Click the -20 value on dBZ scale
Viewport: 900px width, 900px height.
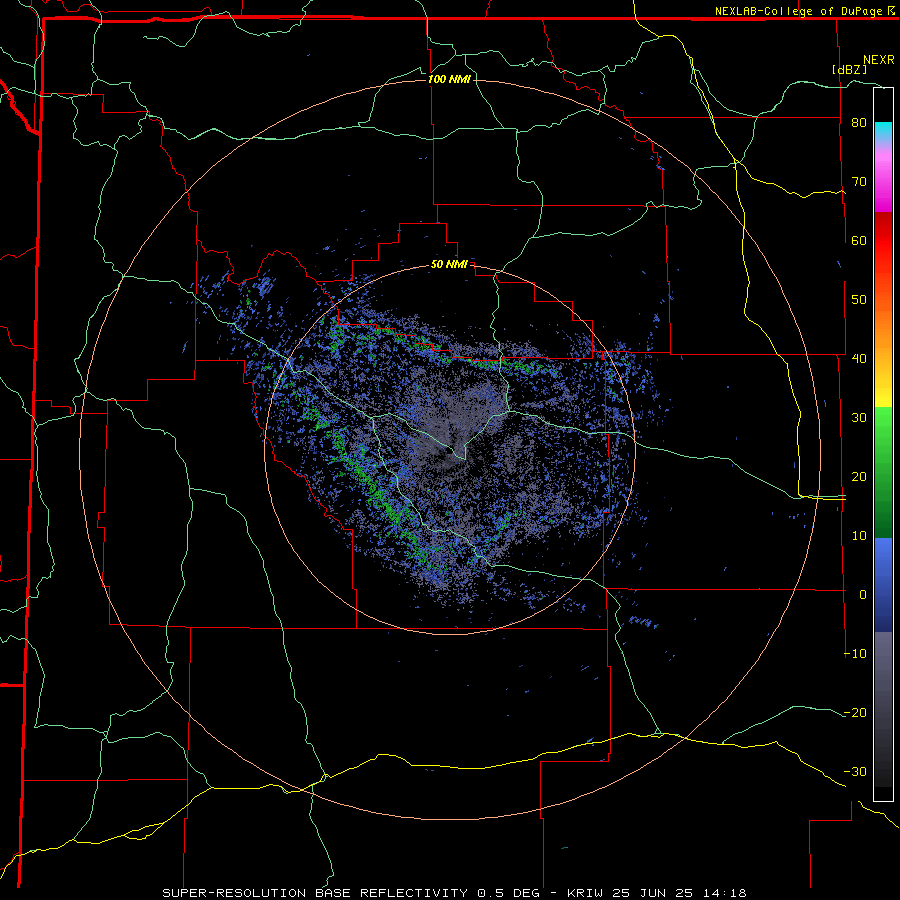pyautogui.click(x=855, y=713)
